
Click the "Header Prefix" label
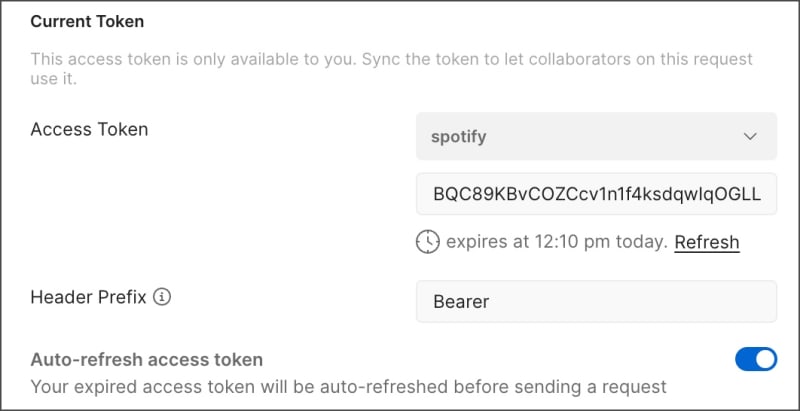click(x=89, y=297)
